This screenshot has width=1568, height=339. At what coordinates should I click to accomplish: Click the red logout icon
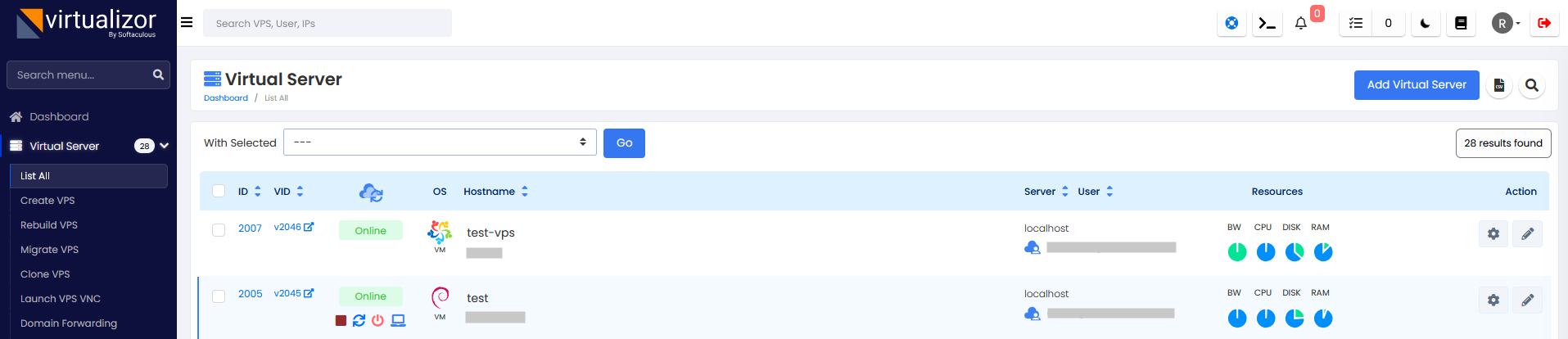[1544, 24]
